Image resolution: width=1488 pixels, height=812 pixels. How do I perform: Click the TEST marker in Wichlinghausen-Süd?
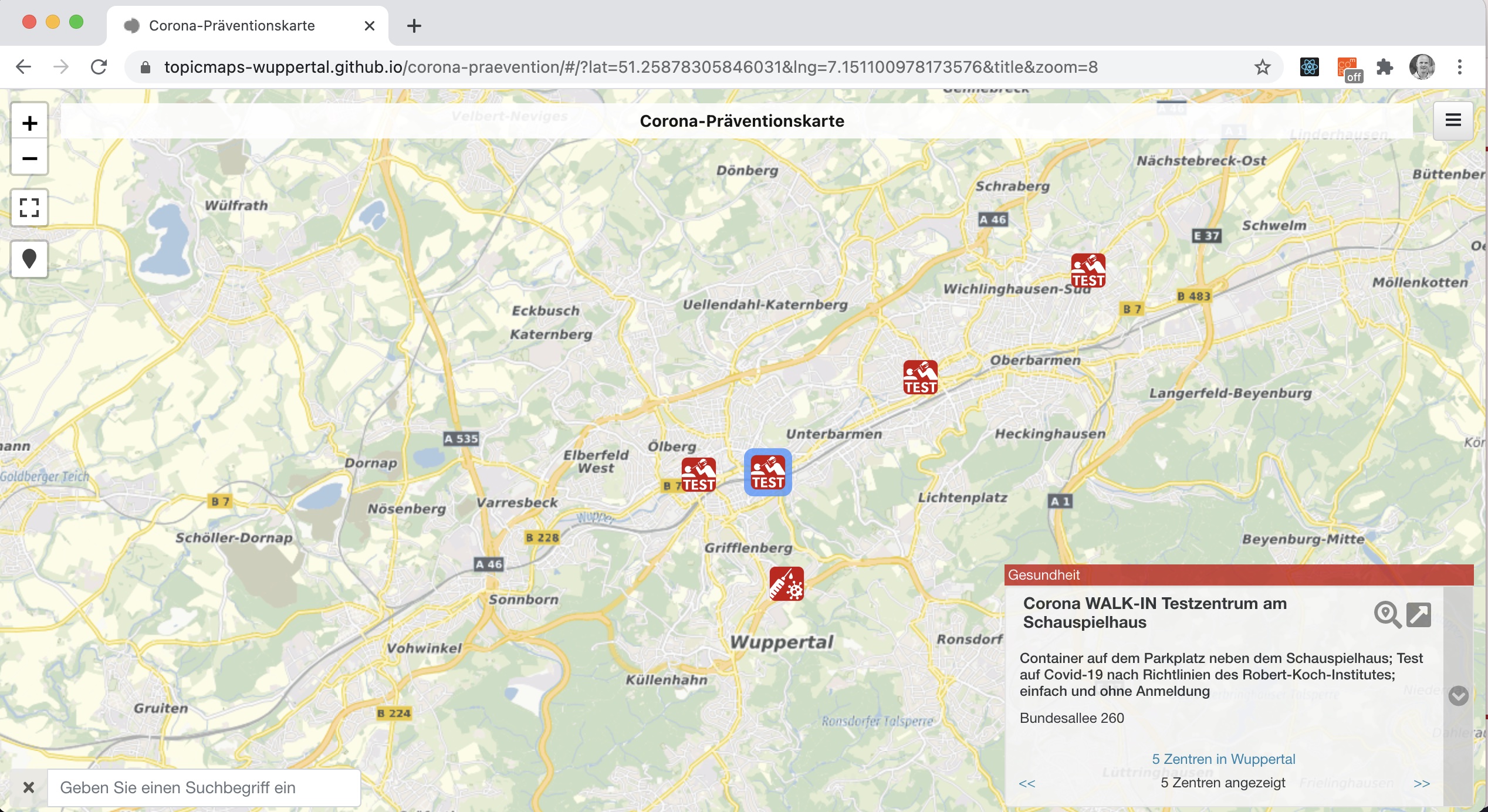click(1087, 270)
